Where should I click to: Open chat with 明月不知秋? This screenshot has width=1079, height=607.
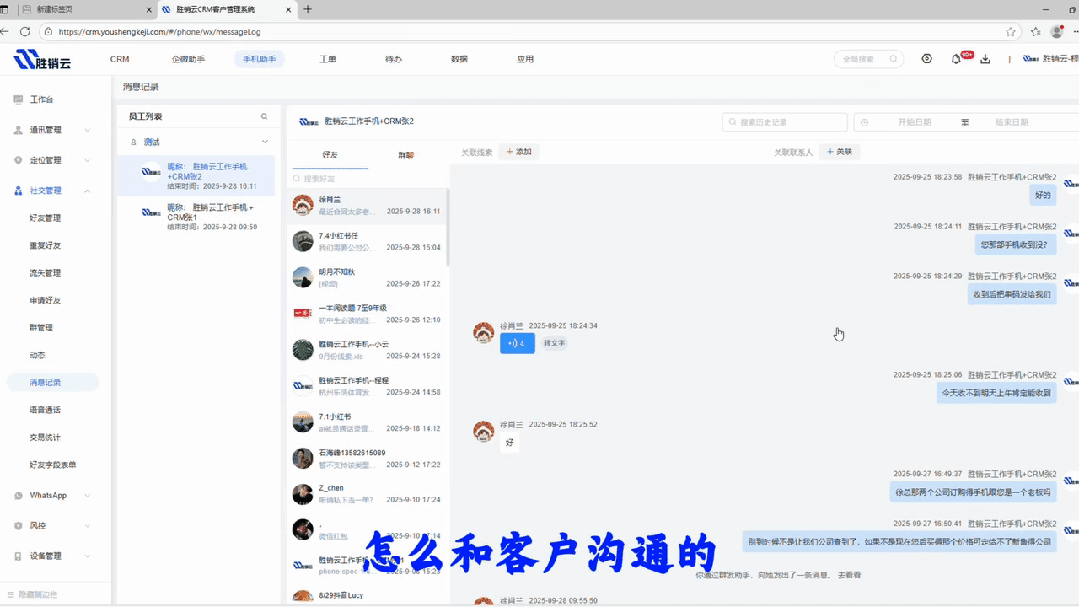tap(367, 277)
